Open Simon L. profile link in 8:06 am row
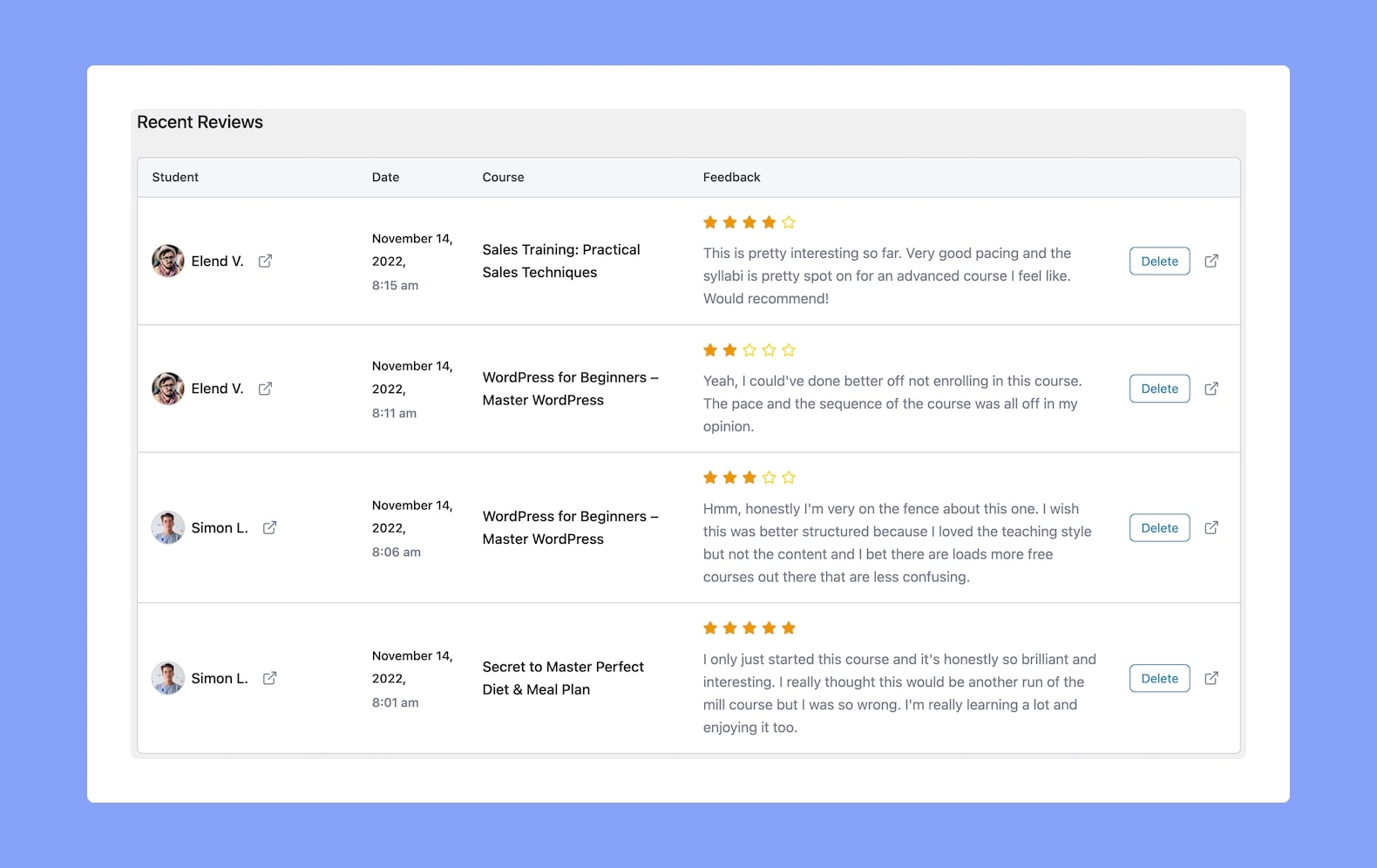1377x868 pixels. (x=270, y=527)
